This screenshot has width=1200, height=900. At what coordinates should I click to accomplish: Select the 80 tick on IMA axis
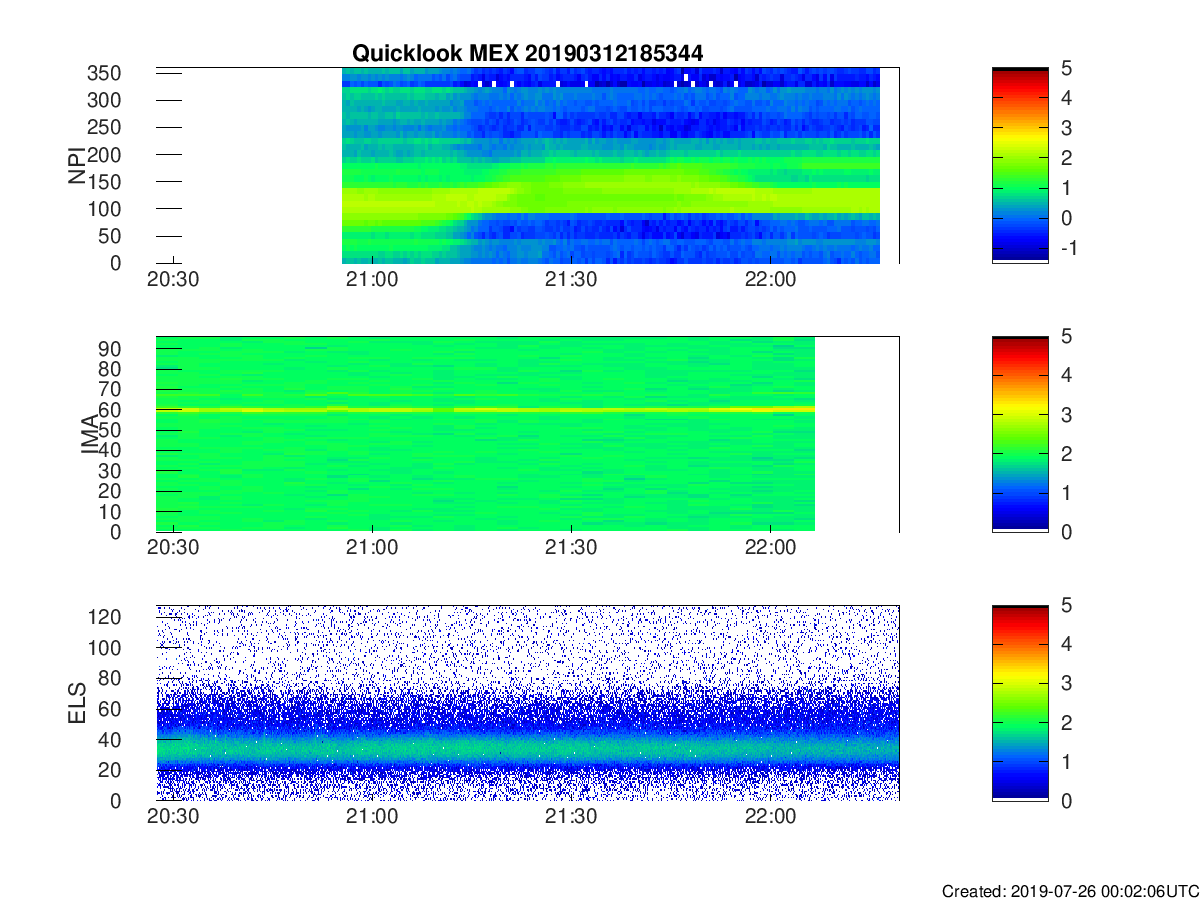point(109,369)
